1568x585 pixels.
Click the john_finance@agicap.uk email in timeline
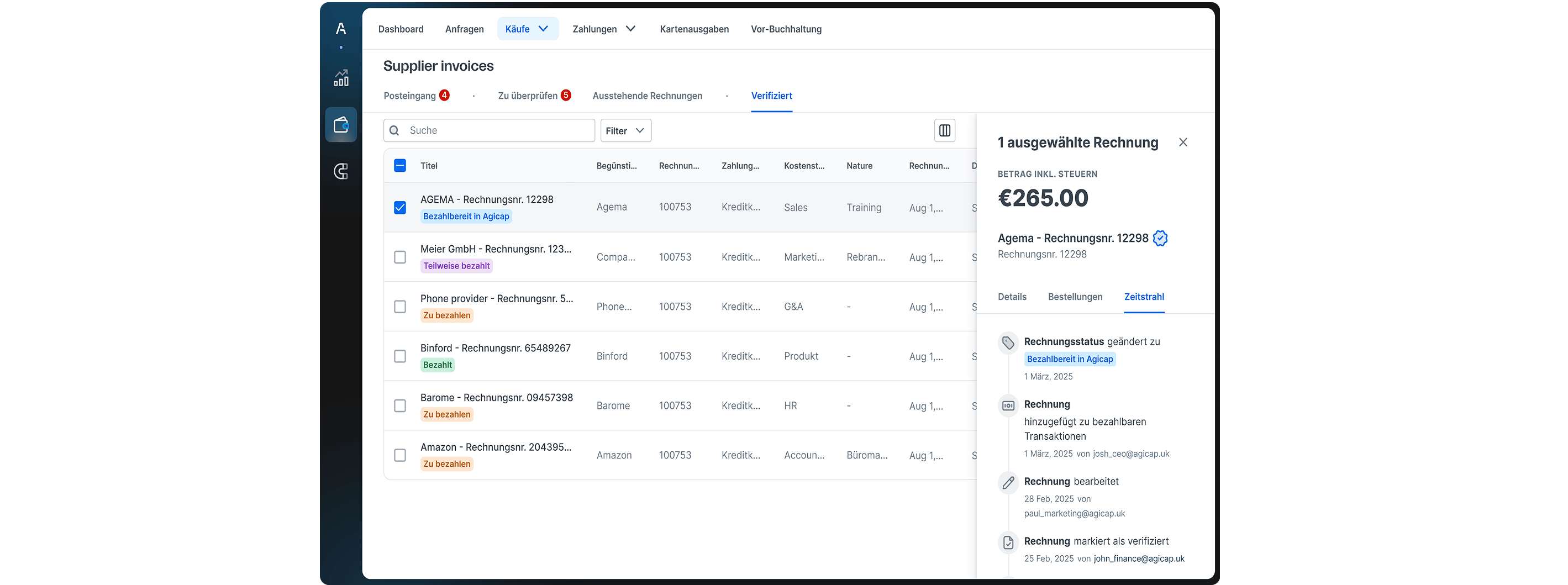[1139, 559]
